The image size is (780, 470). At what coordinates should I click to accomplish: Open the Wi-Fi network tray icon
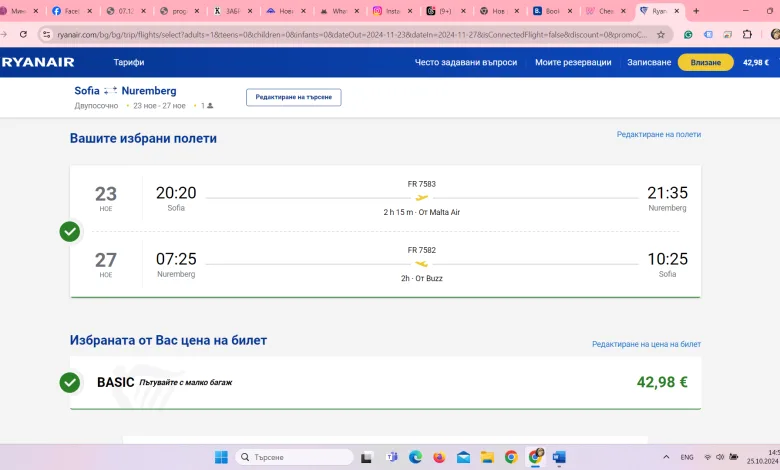707,457
